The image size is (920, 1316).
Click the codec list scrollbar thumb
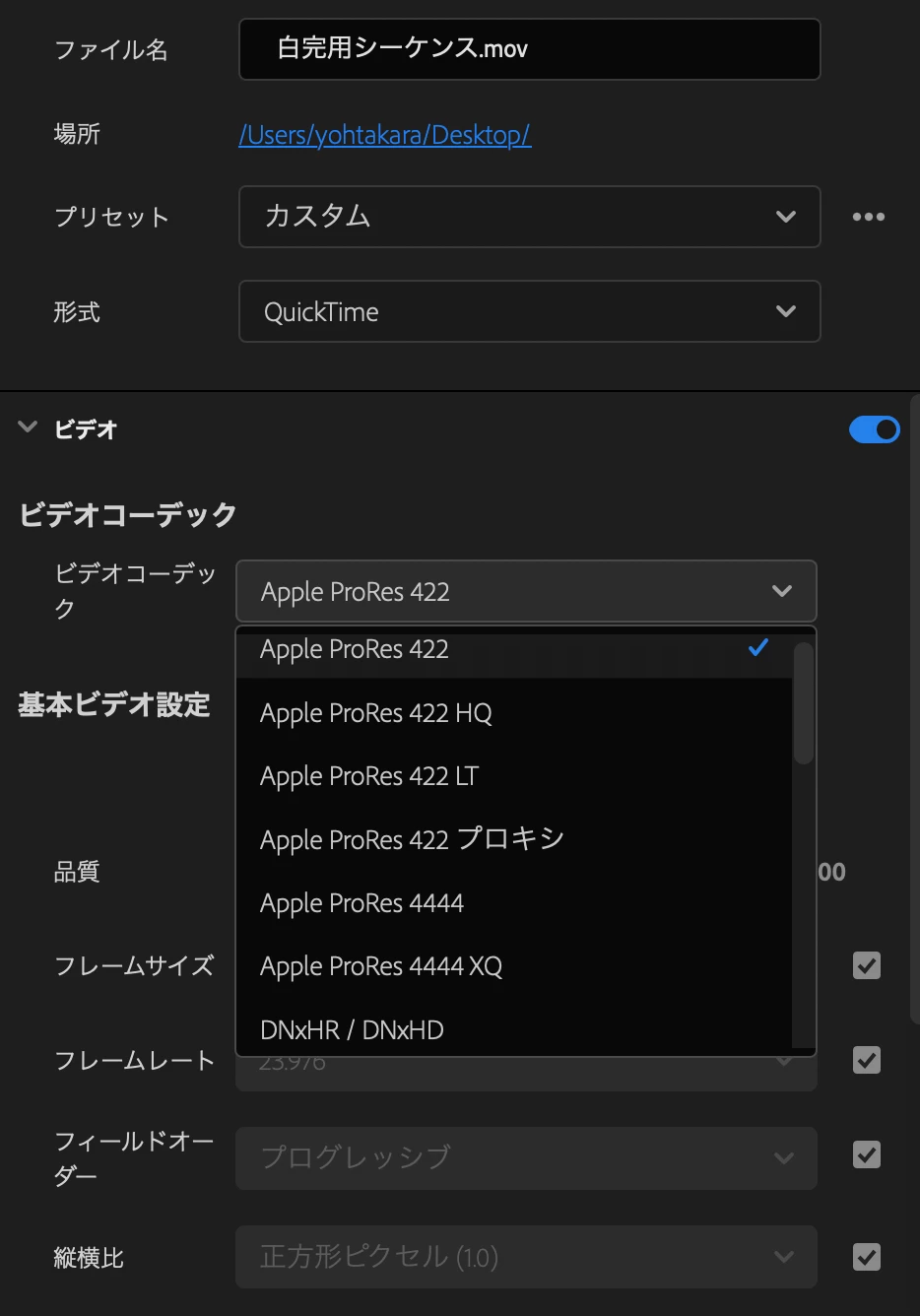pyautogui.click(x=804, y=703)
